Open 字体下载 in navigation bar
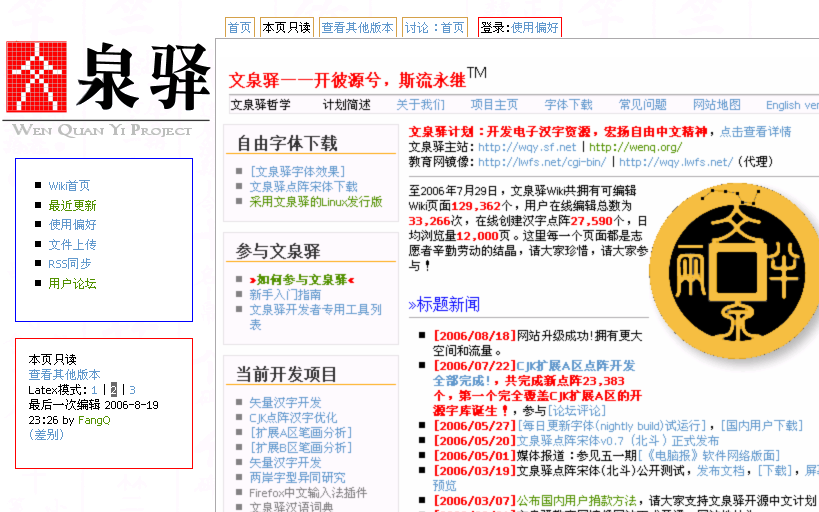 tap(568, 105)
